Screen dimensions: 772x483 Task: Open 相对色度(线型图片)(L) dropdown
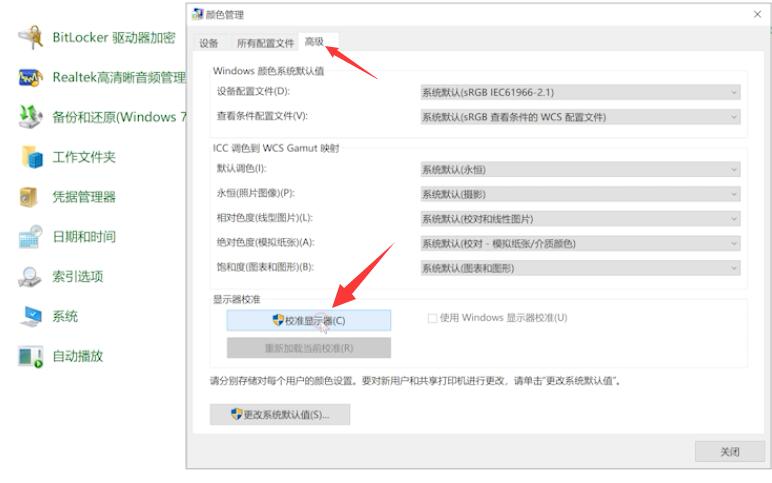tap(580, 219)
